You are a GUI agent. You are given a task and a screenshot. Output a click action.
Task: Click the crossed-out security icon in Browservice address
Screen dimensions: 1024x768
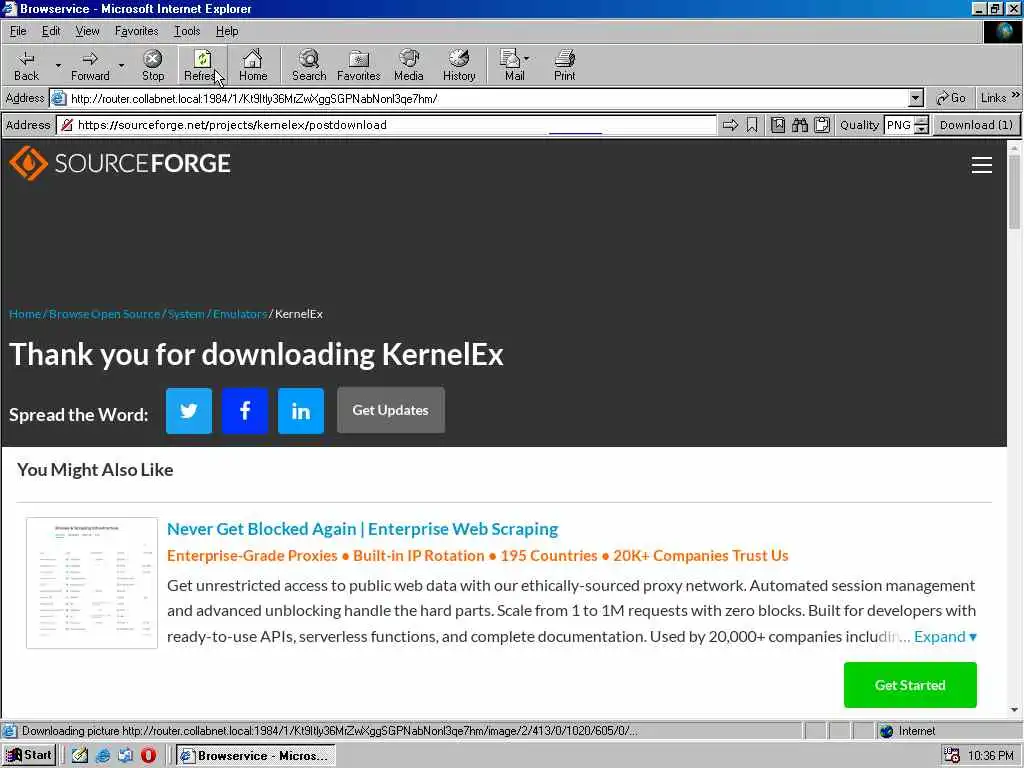point(67,125)
